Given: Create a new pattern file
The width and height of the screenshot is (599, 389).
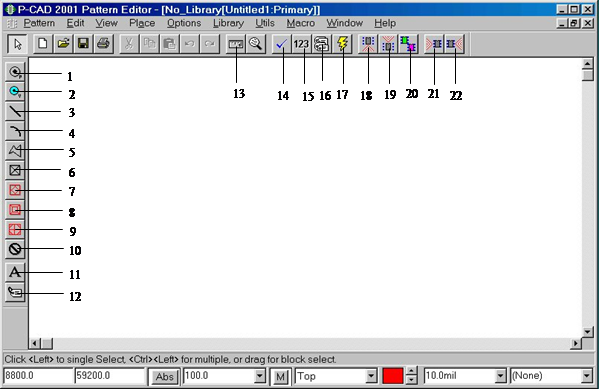Looking at the screenshot, I should point(43,44).
